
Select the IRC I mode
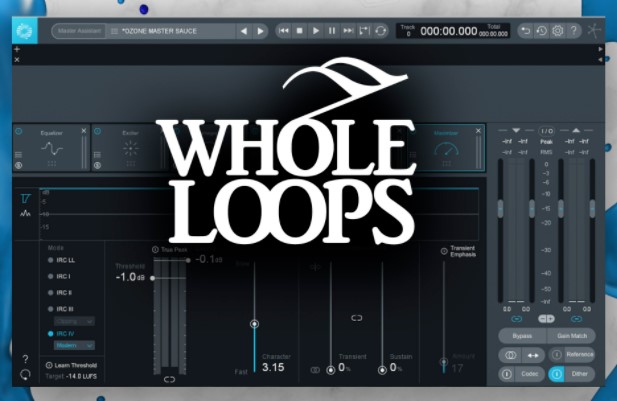pyautogui.click(x=59, y=276)
